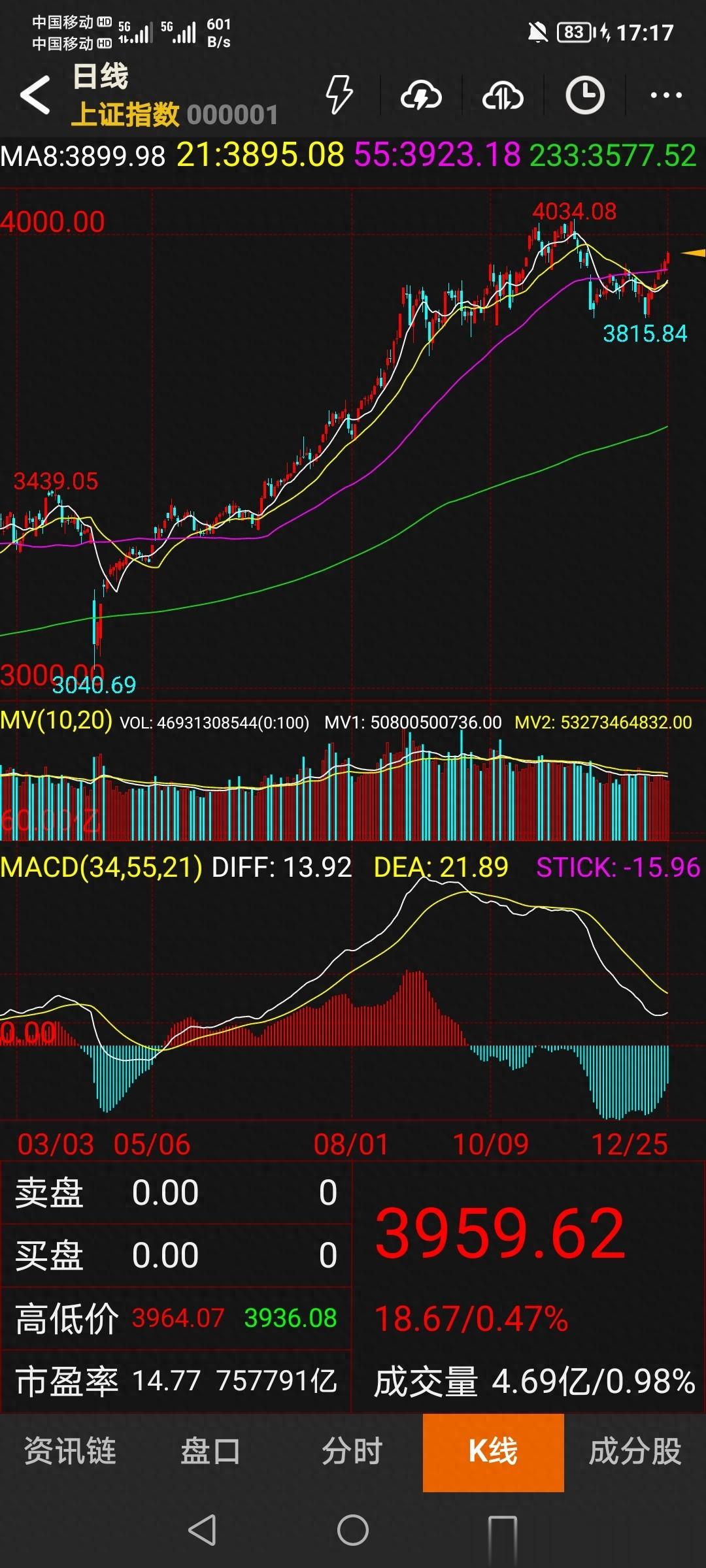The height and width of the screenshot is (1568, 706).
Task: Tap the STICK: -15.96 value
Action: click(618, 868)
